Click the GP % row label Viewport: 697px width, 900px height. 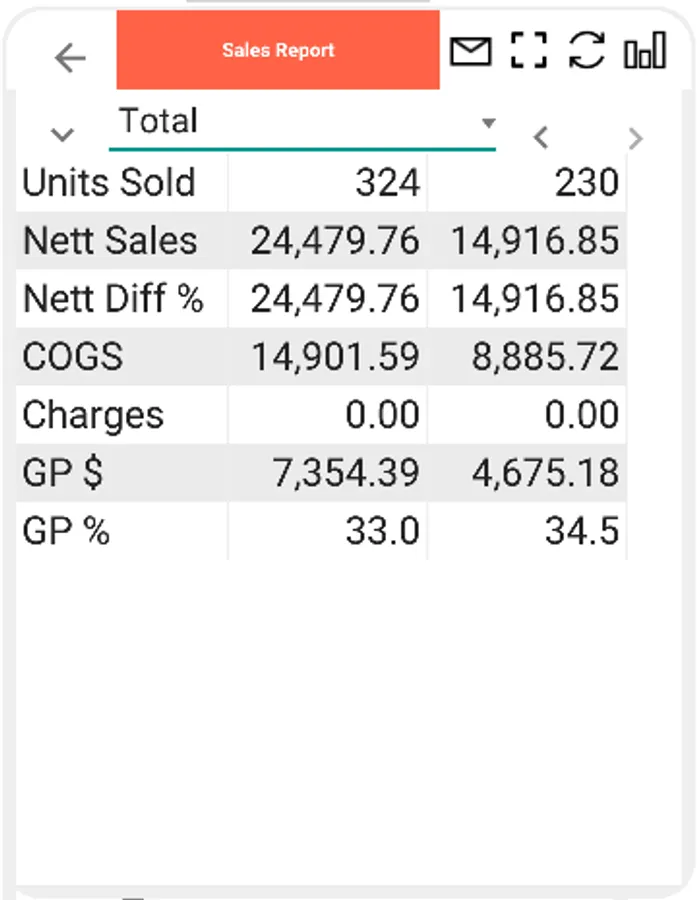66,531
